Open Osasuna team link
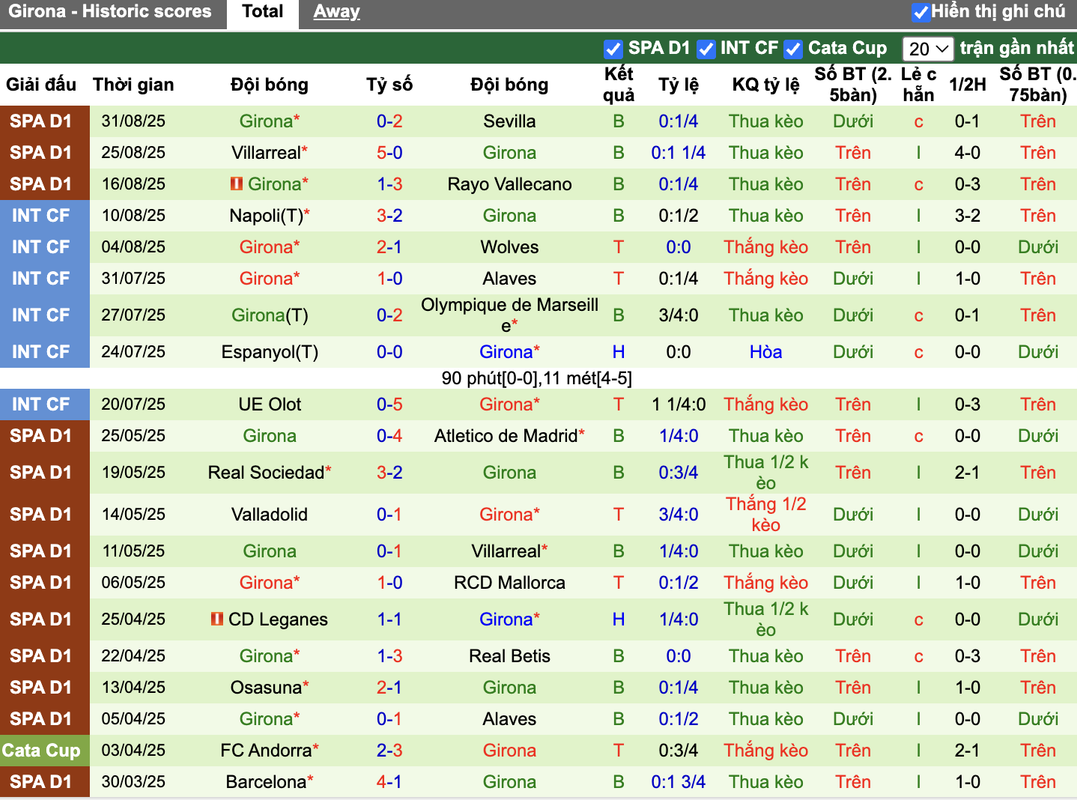The width and height of the screenshot is (1077, 800). (269, 687)
